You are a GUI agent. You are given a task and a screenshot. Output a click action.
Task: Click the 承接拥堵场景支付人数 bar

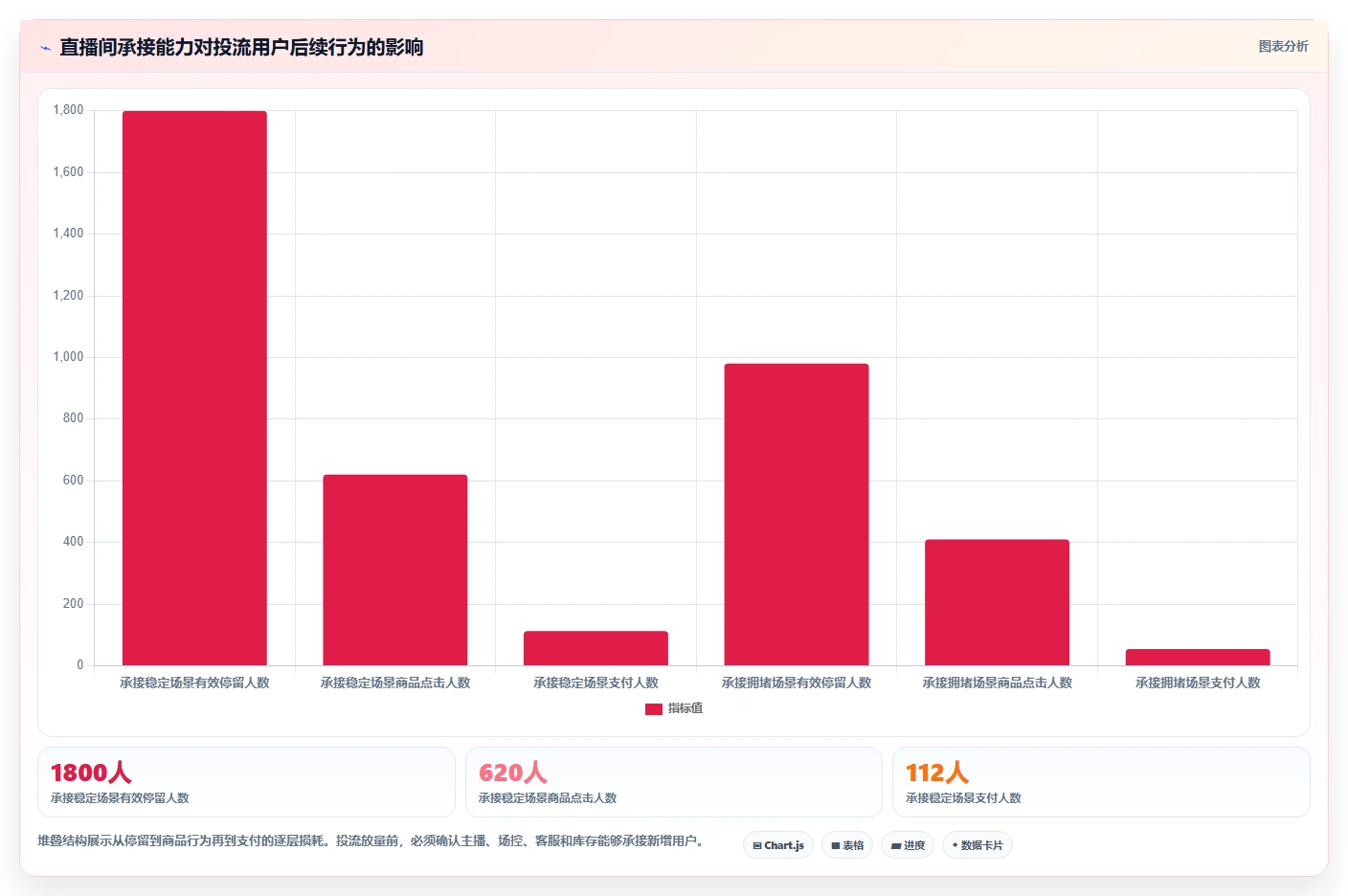click(x=1198, y=657)
